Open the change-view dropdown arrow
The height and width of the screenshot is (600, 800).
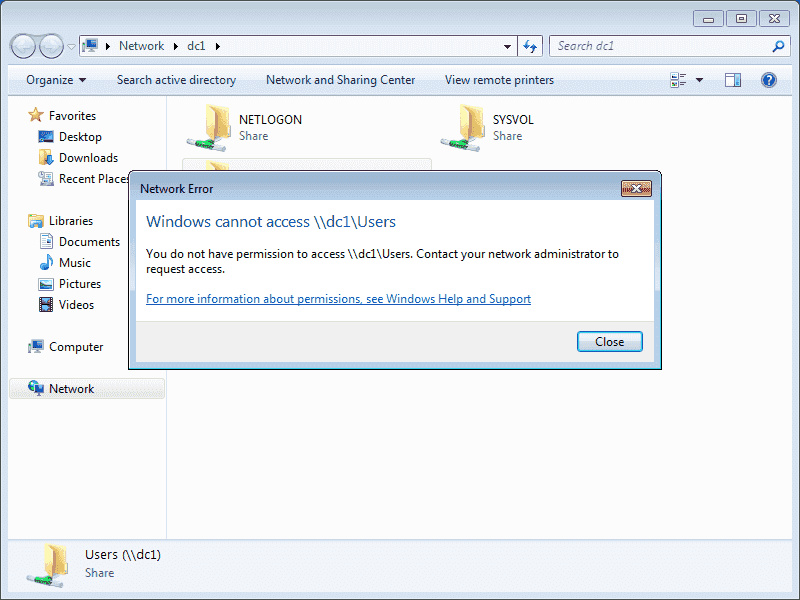[699, 79]
